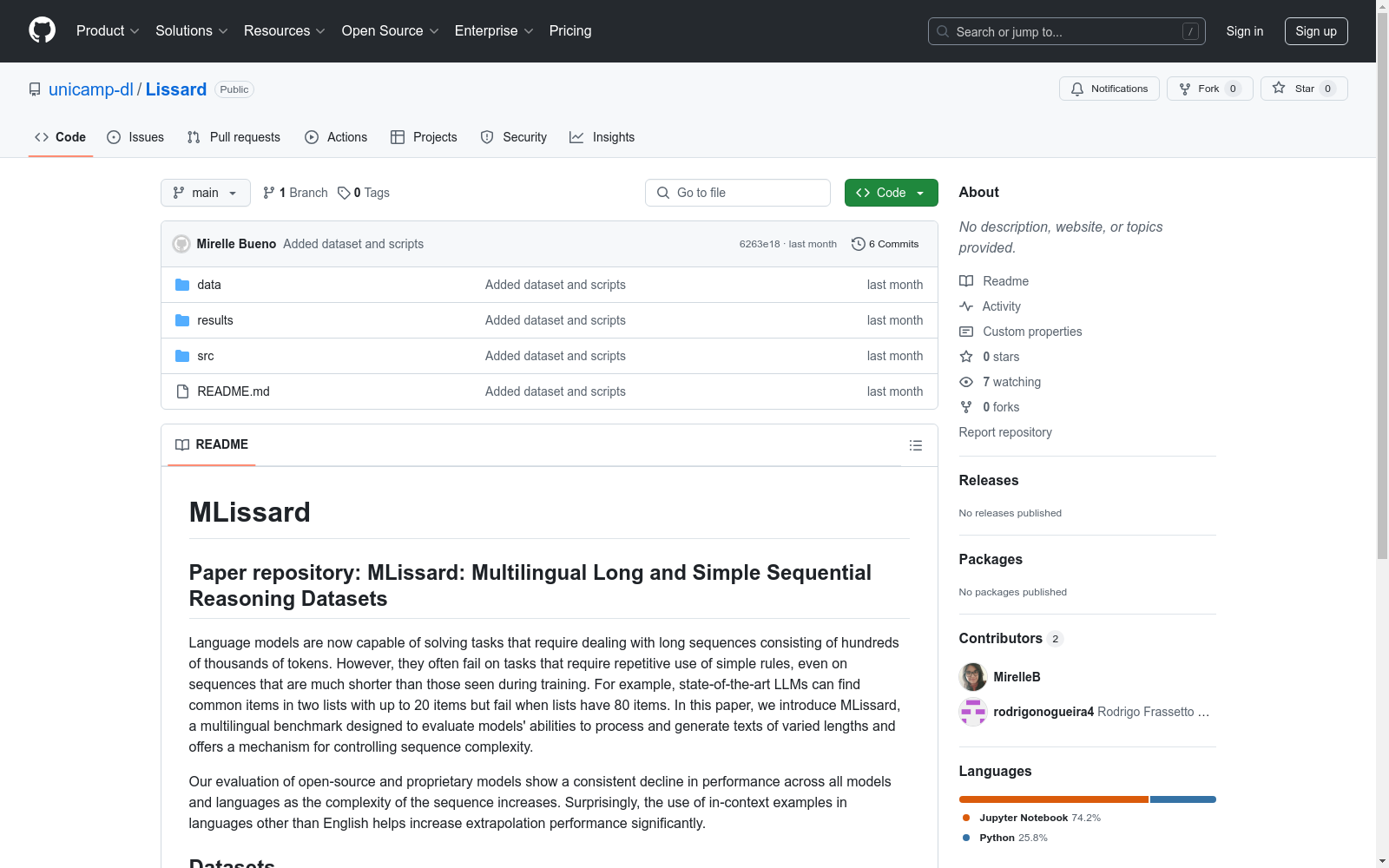1389x868 pixels.
Task: Expand the Product menu
Action: click(108, 31)
